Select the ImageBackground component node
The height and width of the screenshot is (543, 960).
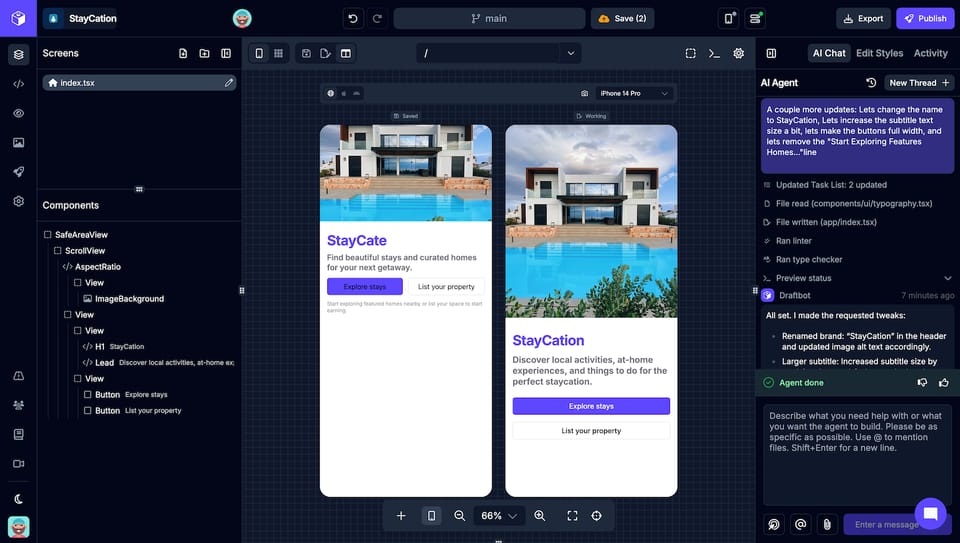[x=129, y=299]
